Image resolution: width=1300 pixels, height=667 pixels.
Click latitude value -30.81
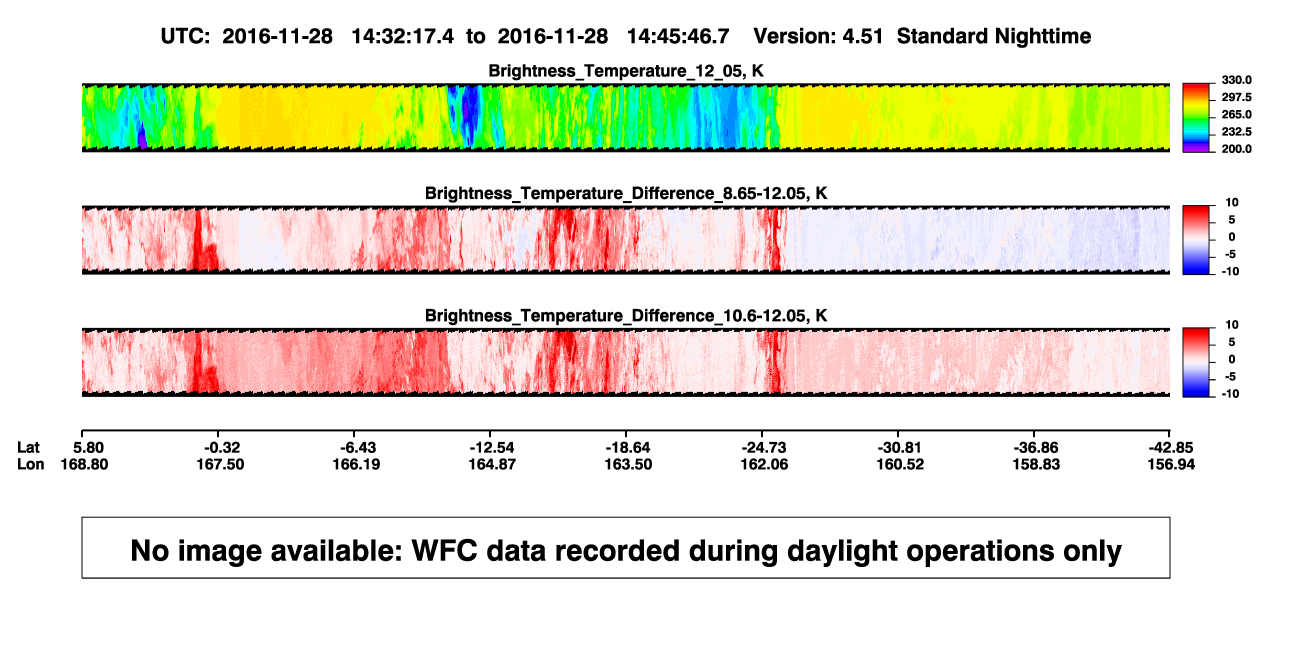coord(900,447)
